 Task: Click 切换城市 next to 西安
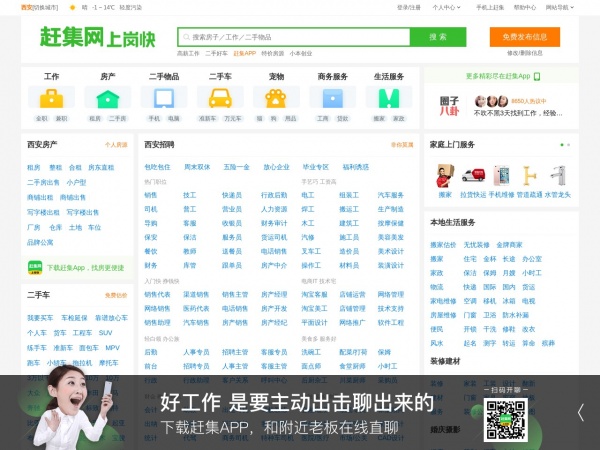(46, 7)
